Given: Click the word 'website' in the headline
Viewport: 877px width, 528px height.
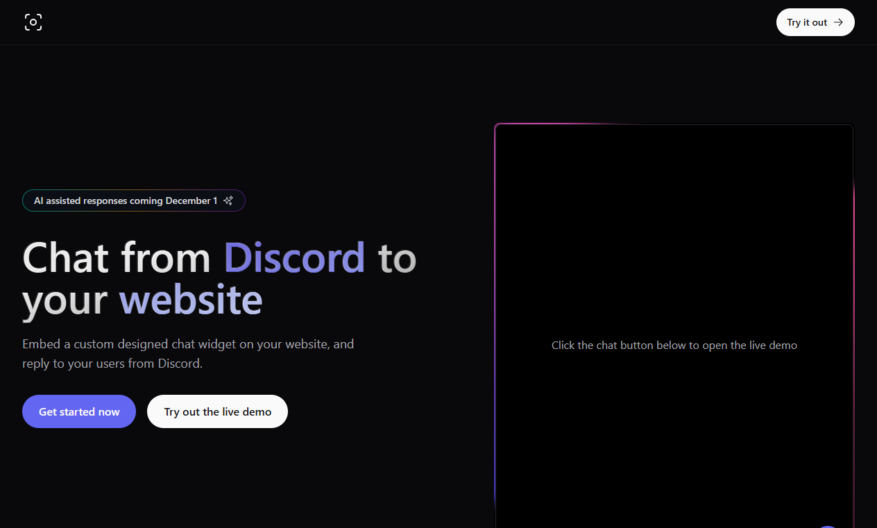Looking at the screenshot, I should [x=191, y=300].
